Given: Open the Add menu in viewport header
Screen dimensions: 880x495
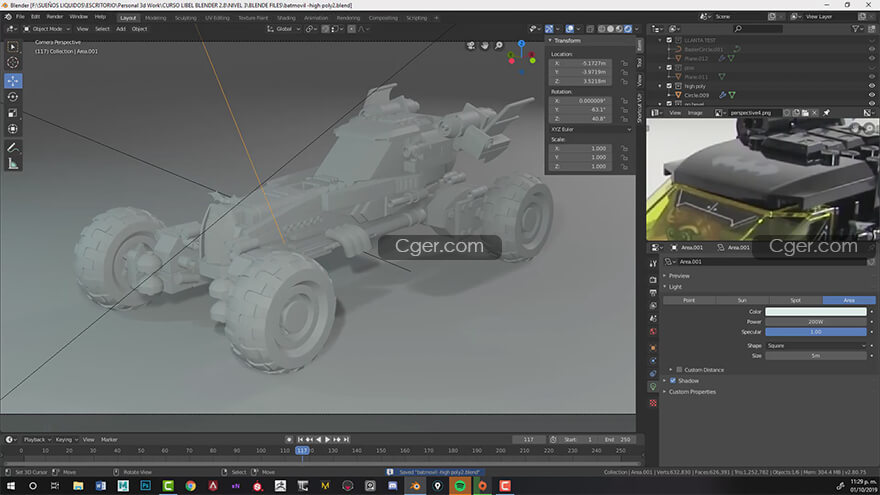Looking at the screenshot, I should pos(121,29).
